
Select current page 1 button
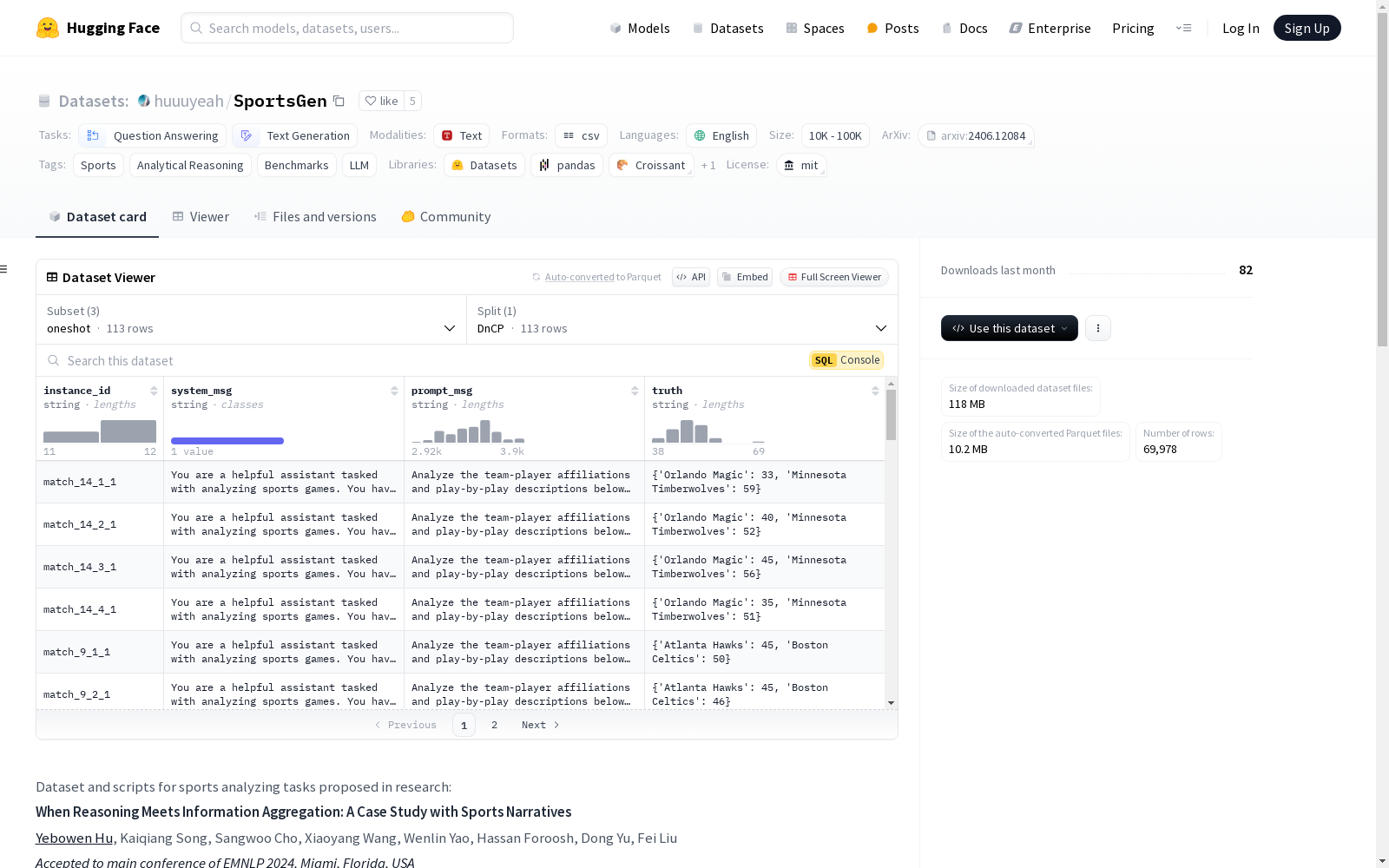coord(464,725)
